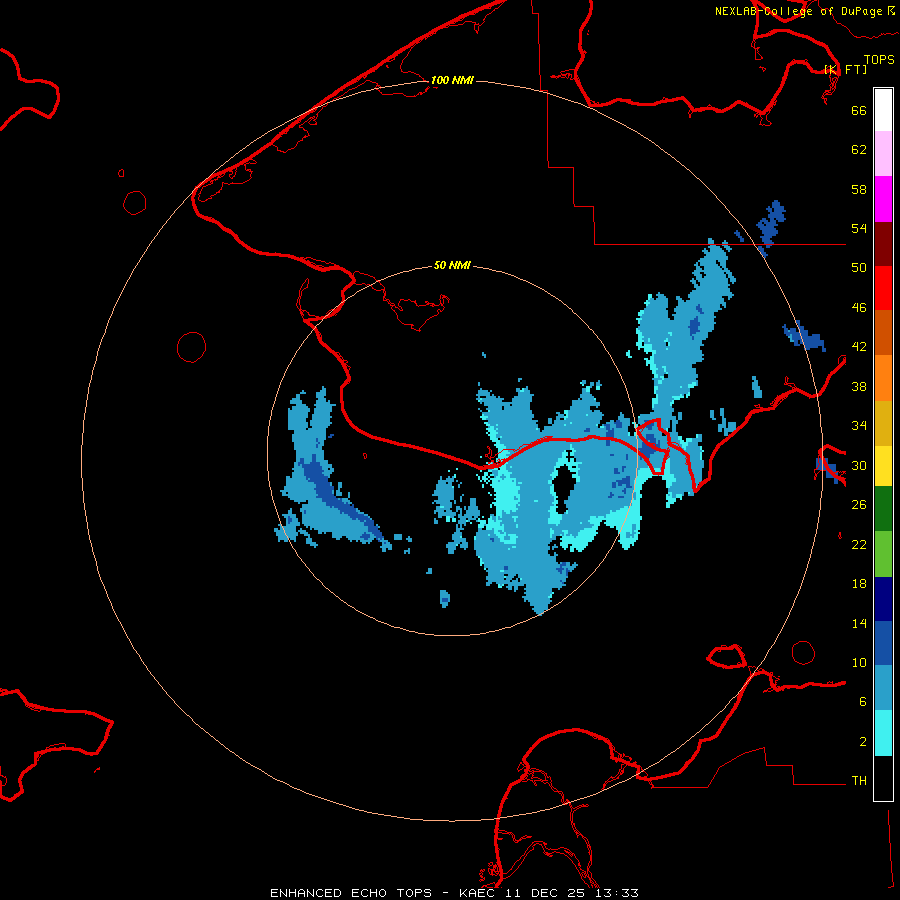Click the '54' legend value
This screenshot has height=900, width=900.
[x=859, y=228]
